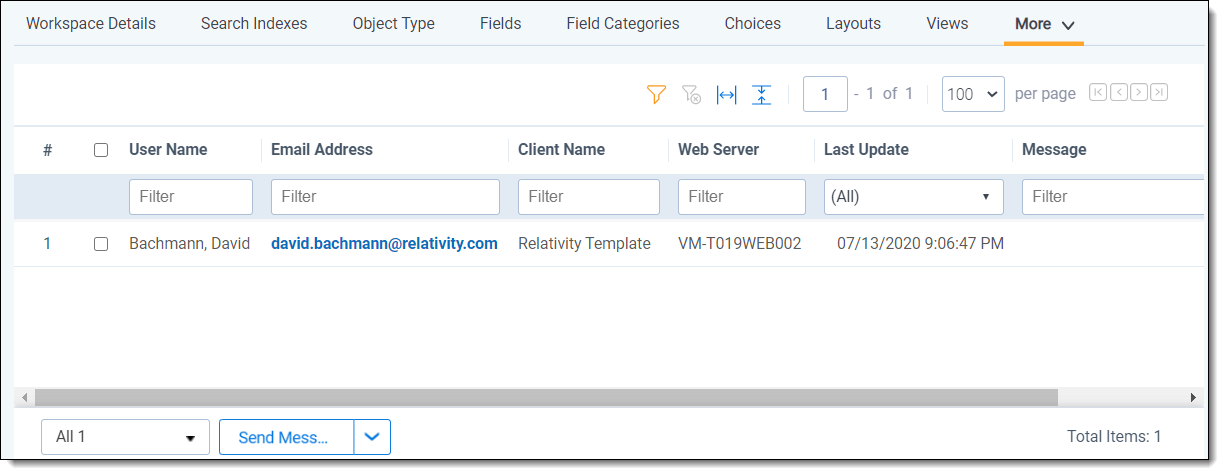Go to the previous page
This screenshot has height=475, width=1224.
click(x=1118, y=93)
